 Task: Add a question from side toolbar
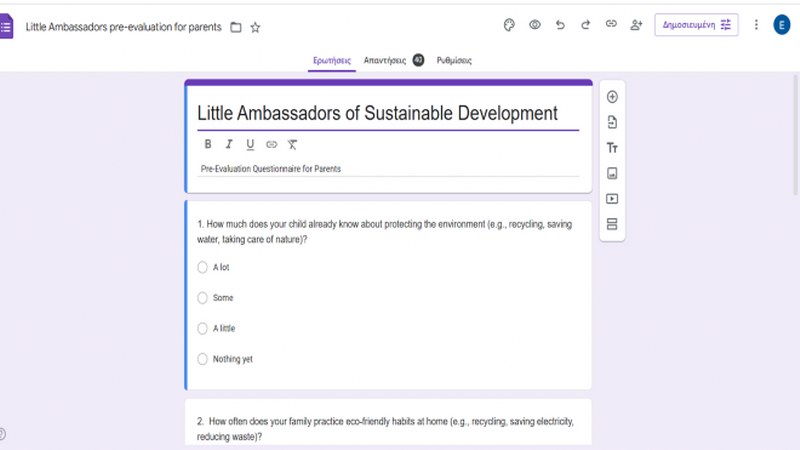[x=612, y=97]
